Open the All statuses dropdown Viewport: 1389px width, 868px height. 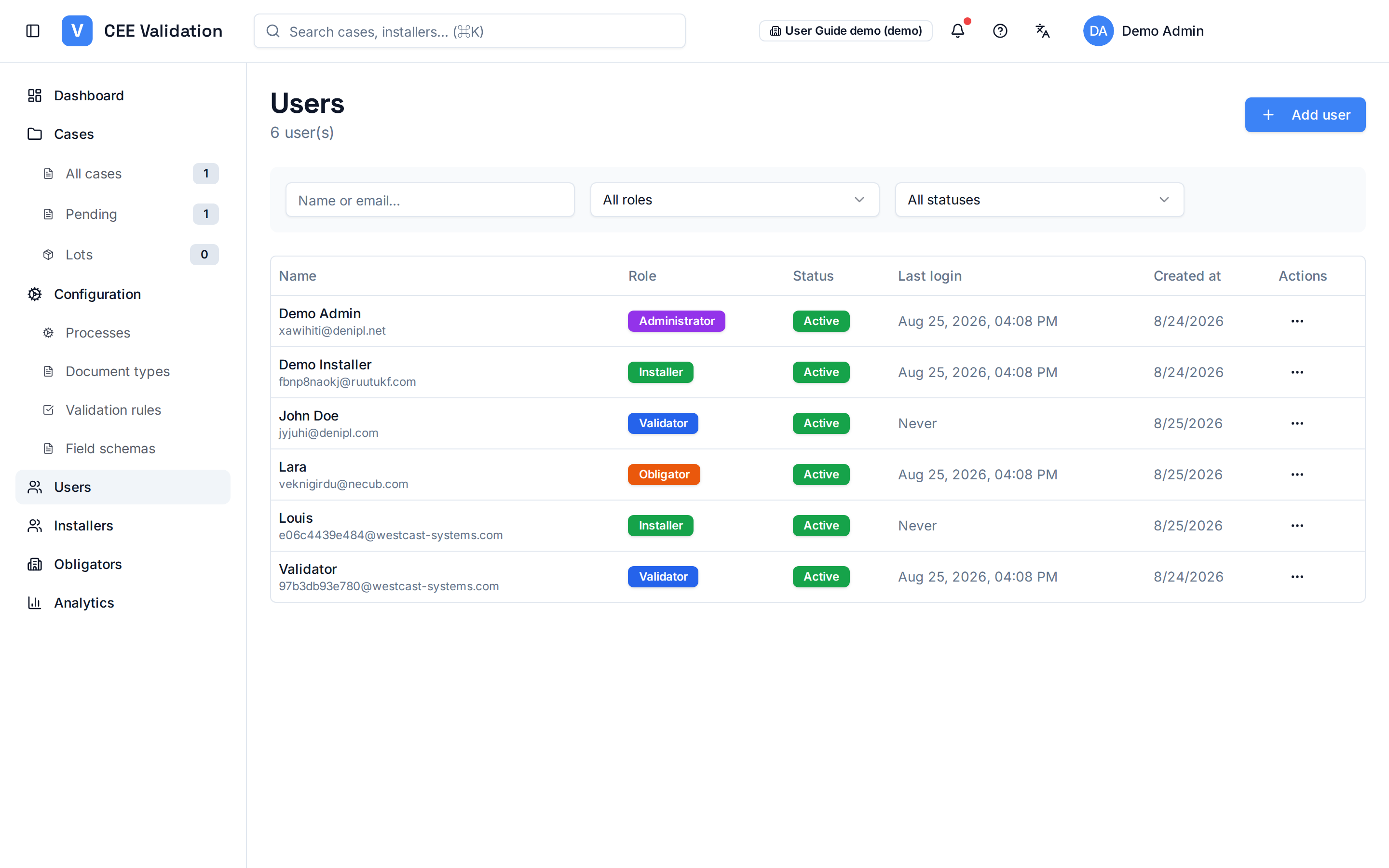[1039, 200]
